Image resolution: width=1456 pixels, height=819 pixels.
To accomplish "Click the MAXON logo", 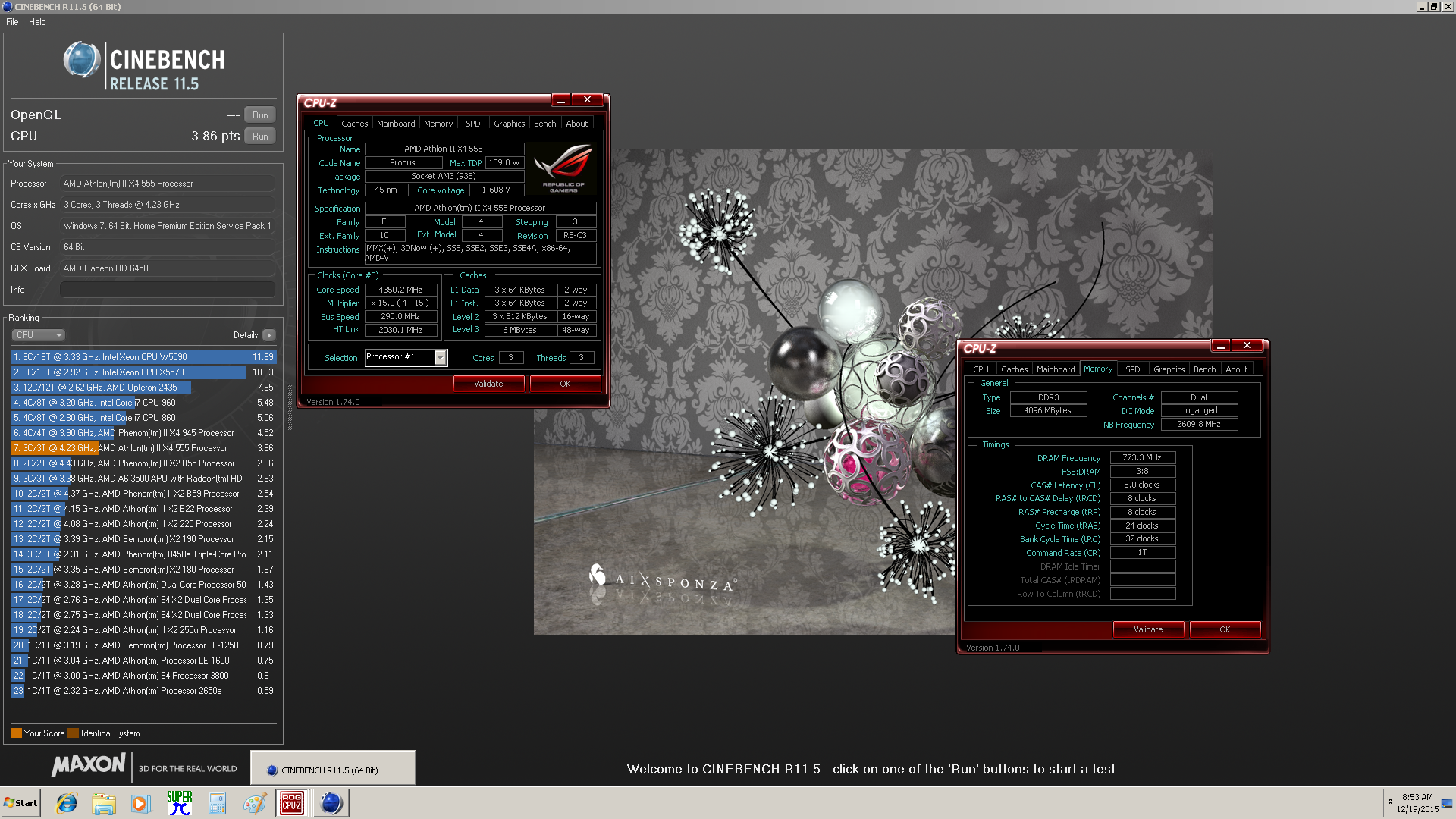I will 89,764.
